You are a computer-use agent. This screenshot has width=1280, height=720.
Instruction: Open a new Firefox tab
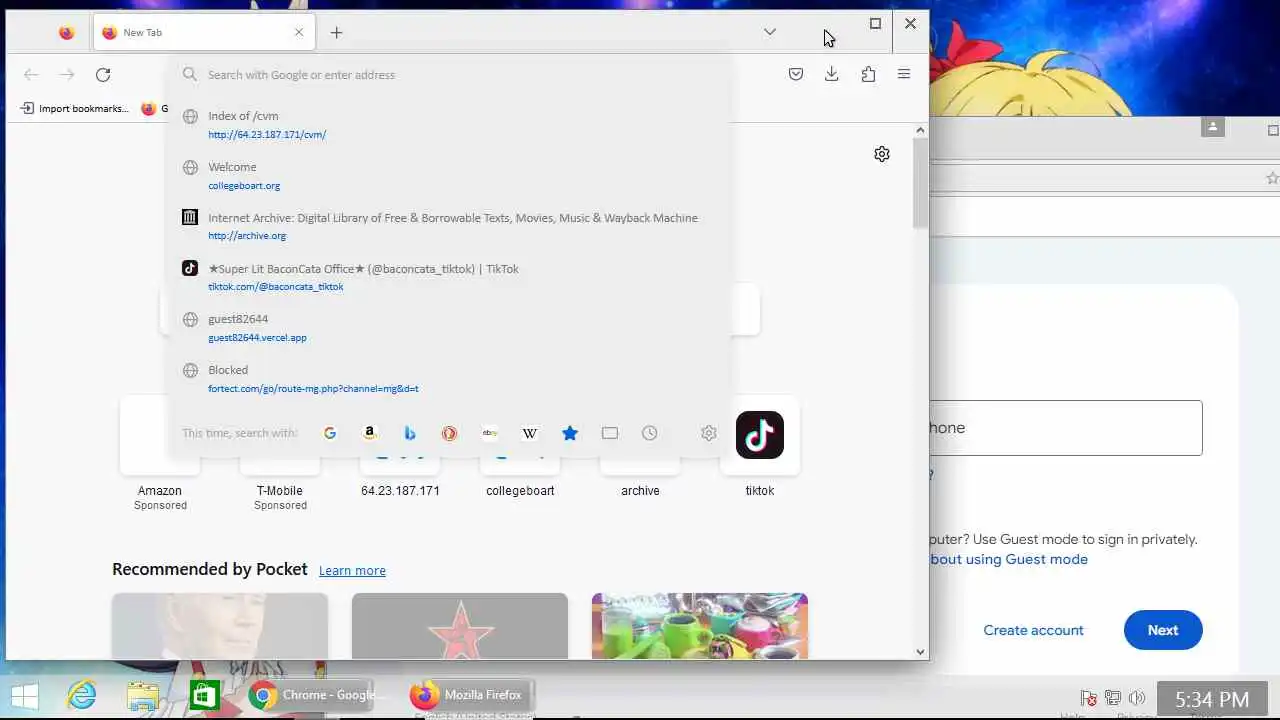point(337,33)
